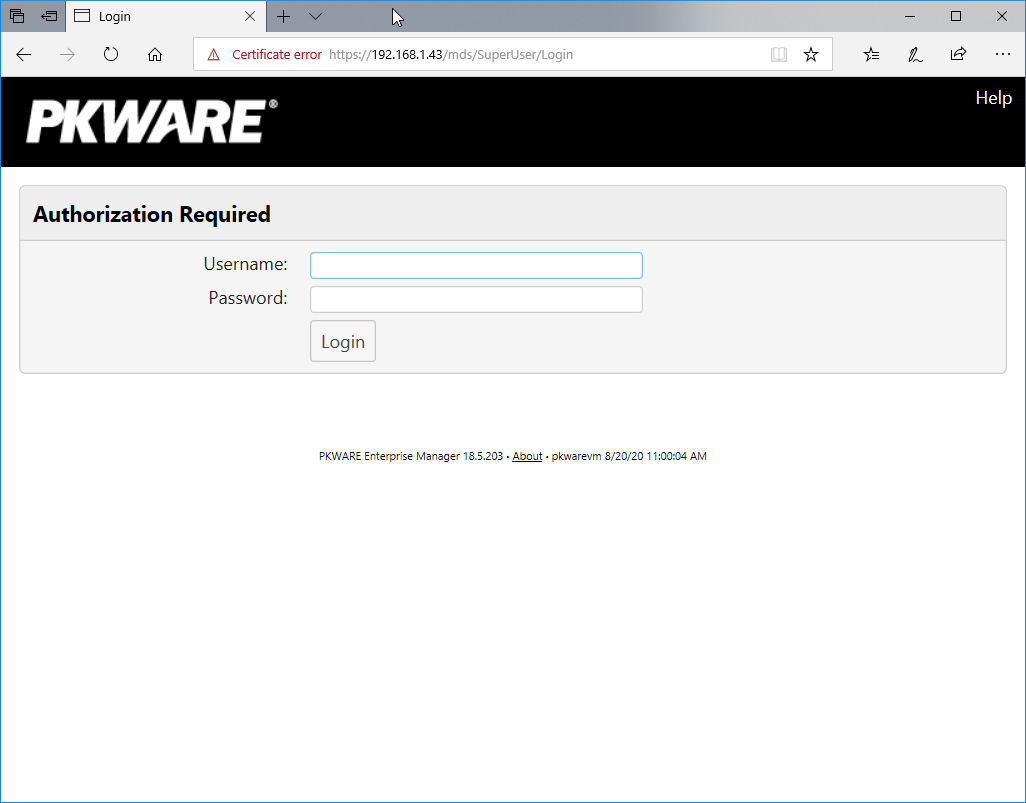Go to the Home page icon
1026x803 pixels.
point(155,55)
